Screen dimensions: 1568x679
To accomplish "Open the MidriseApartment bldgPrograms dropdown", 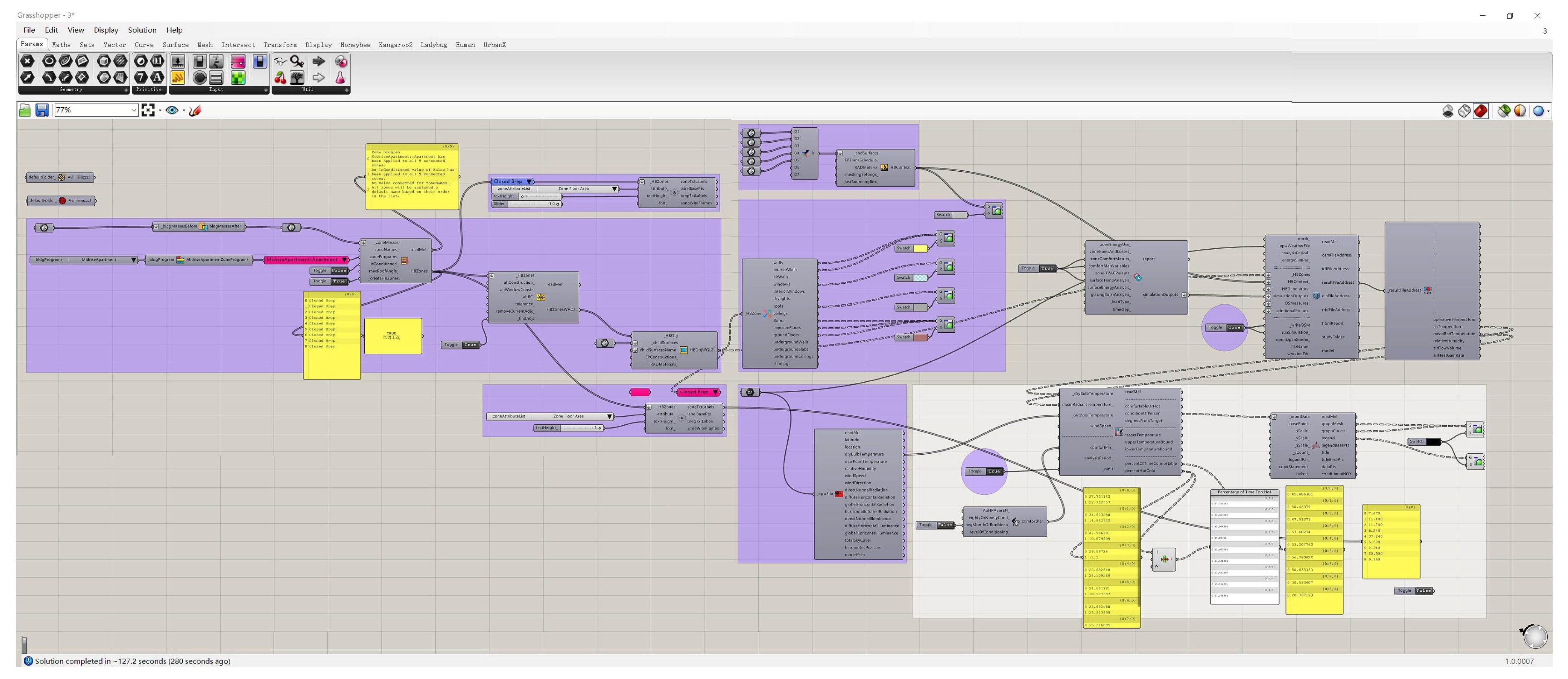I will [x=133, y=260].
